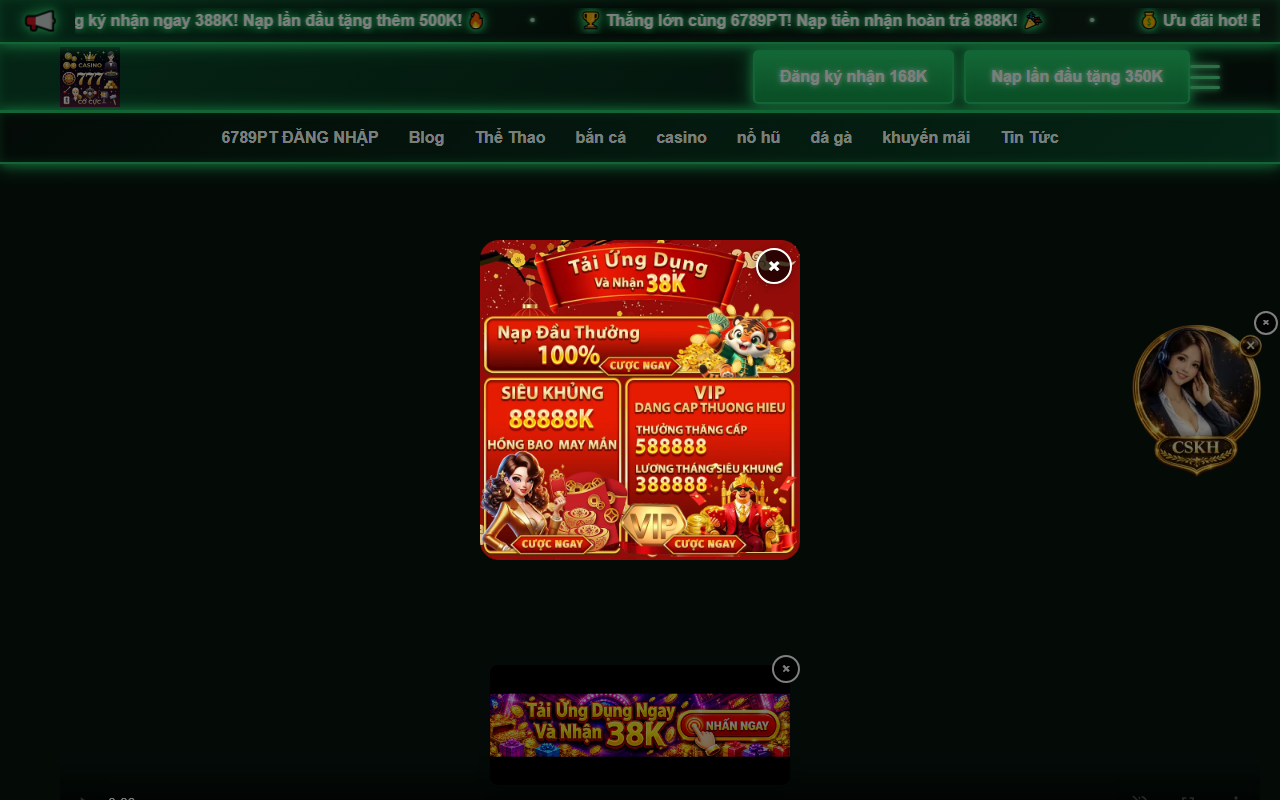Open khuyến mãi promotions page
Screen dimensions: 1280x800
(926, 138)
